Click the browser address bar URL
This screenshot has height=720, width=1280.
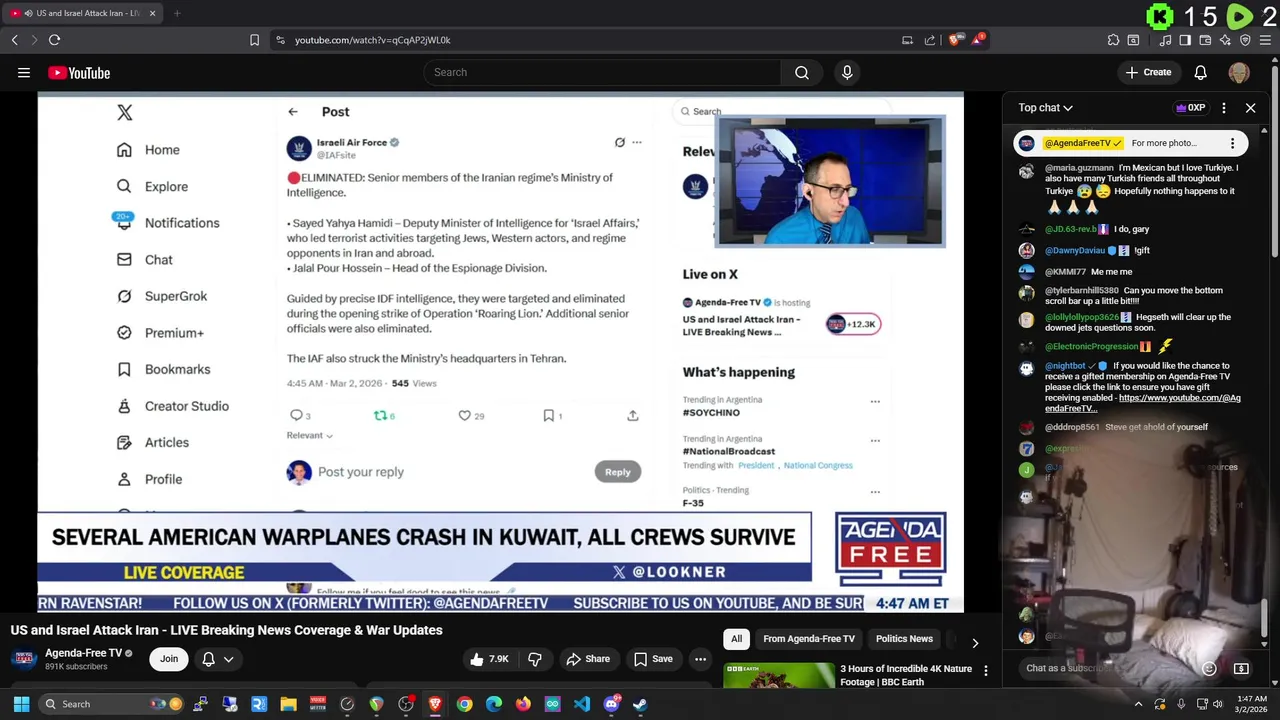pyautogui.click(x=372, y=40)
